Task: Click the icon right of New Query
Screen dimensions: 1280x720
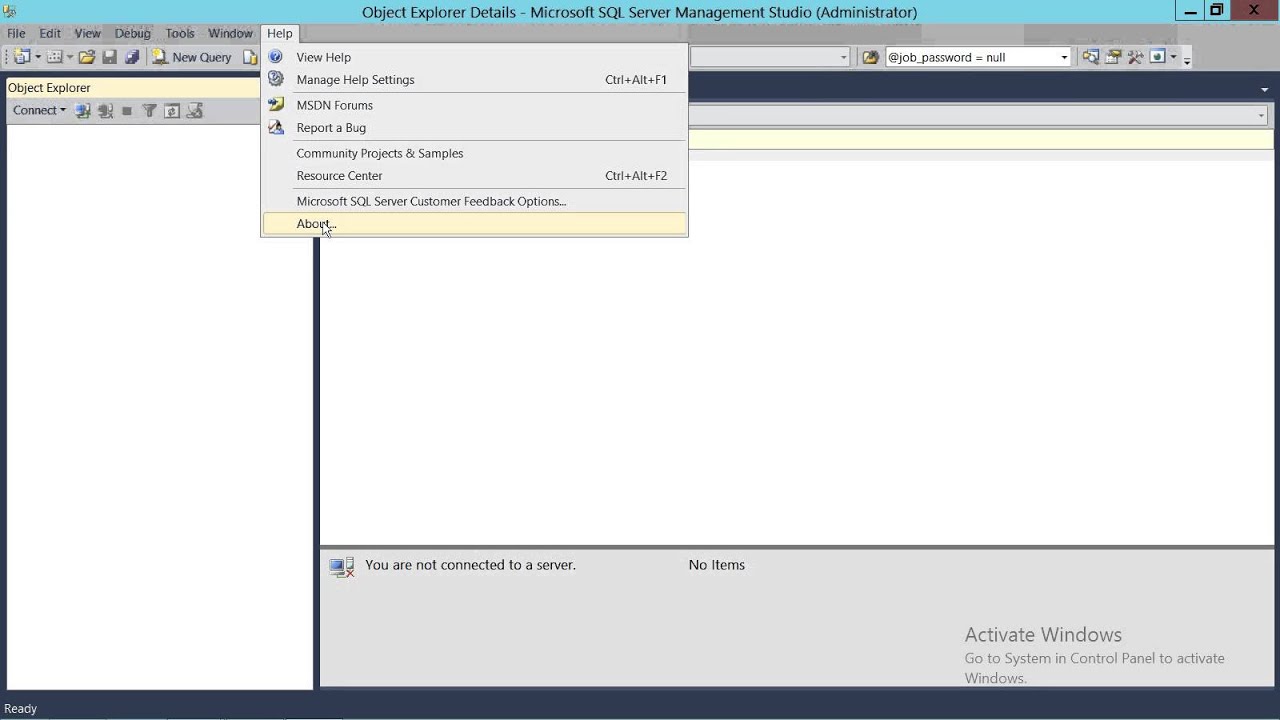Action: (251, 57)
